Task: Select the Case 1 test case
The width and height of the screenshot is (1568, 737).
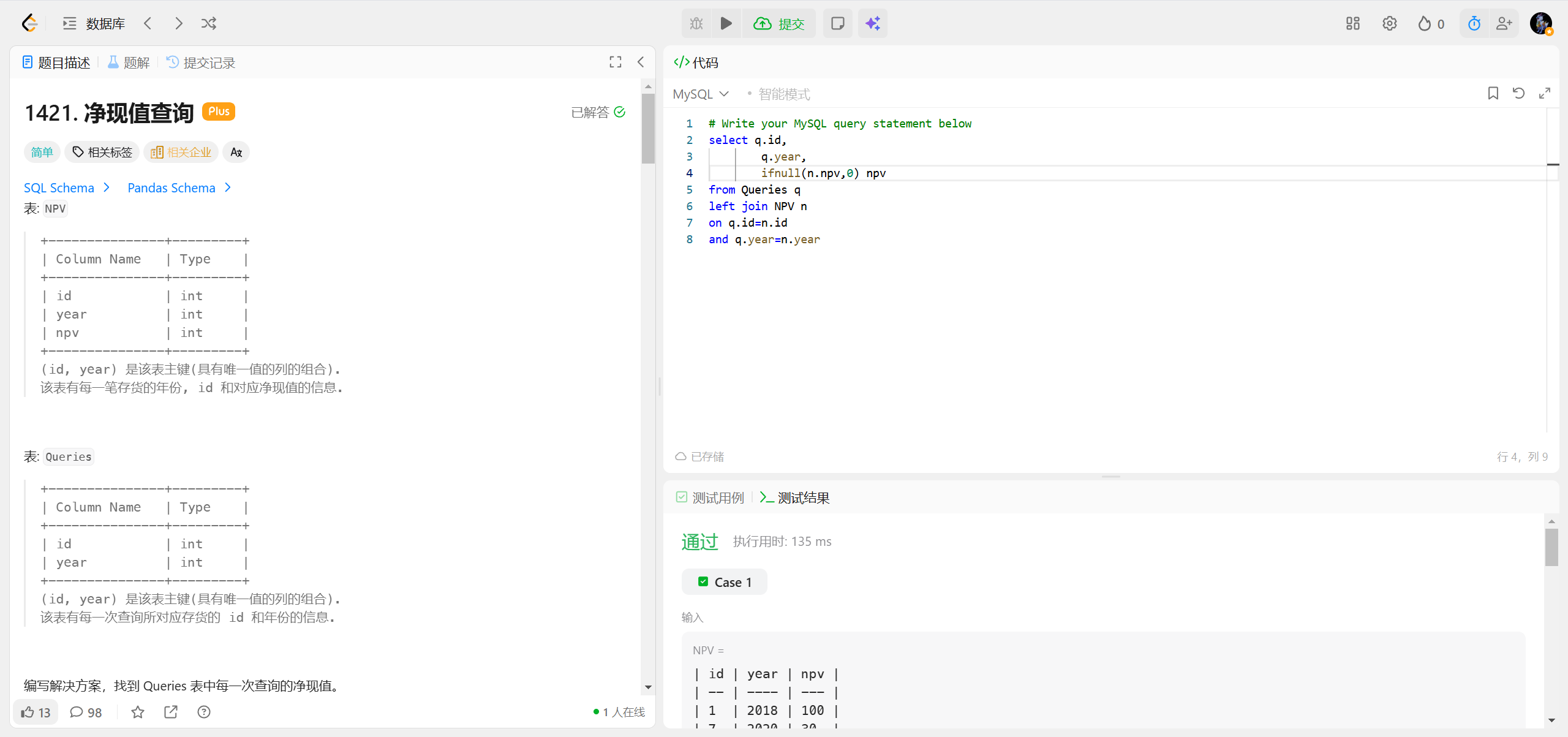Action: (725, 582)
